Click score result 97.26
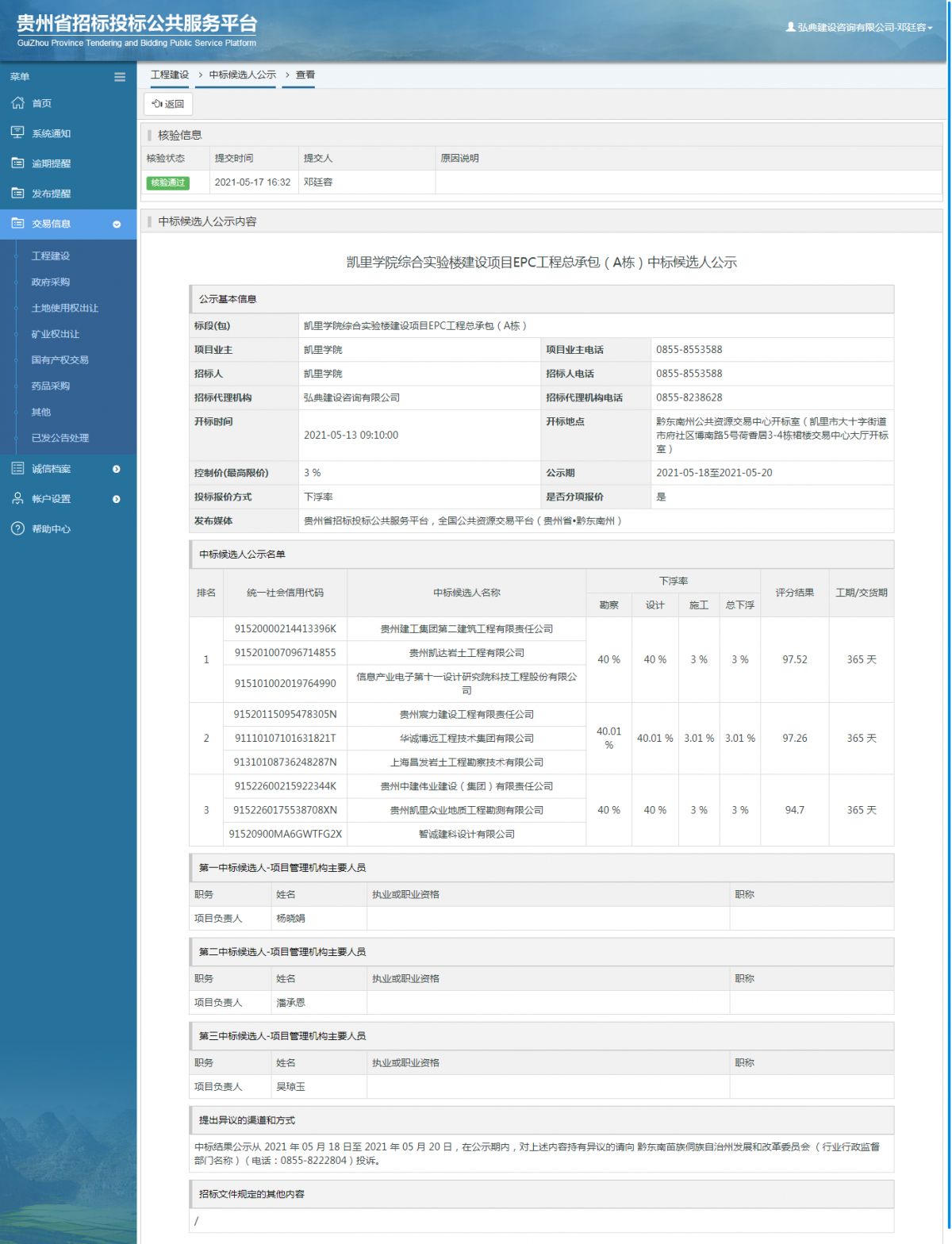 click(x=795, y=739)
